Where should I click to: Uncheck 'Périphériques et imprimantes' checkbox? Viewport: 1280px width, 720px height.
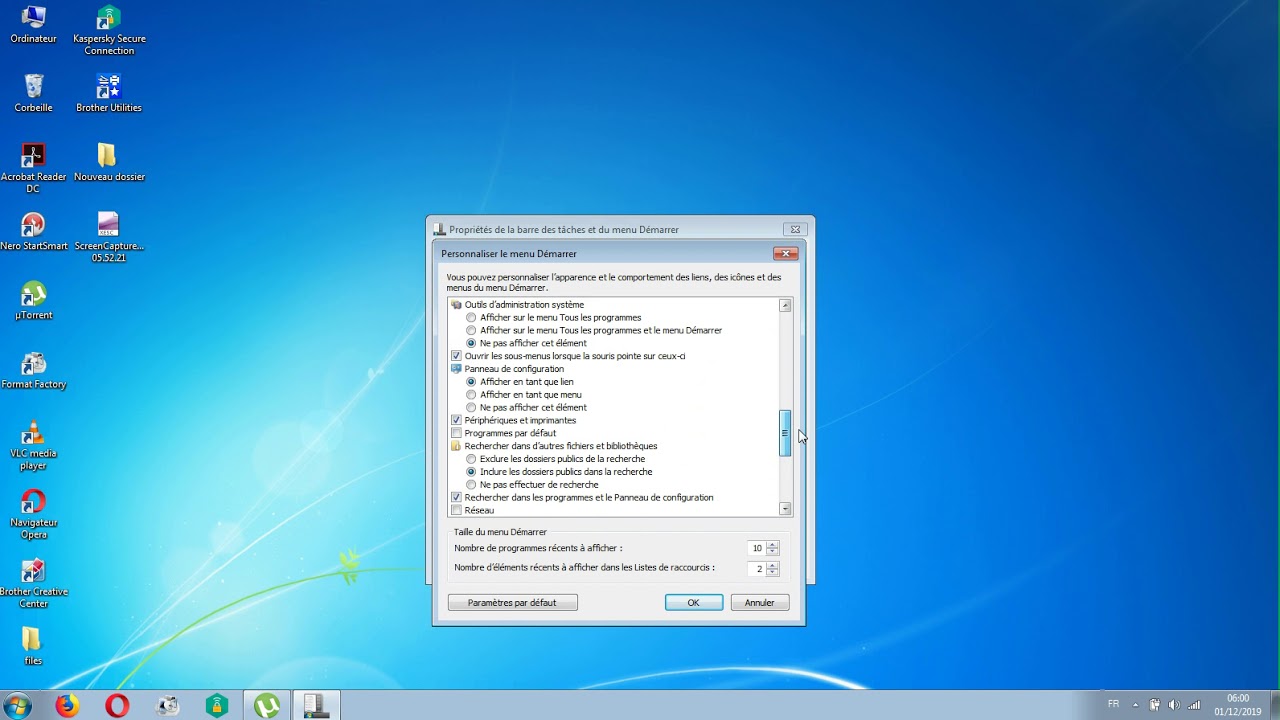pos(457,421)
